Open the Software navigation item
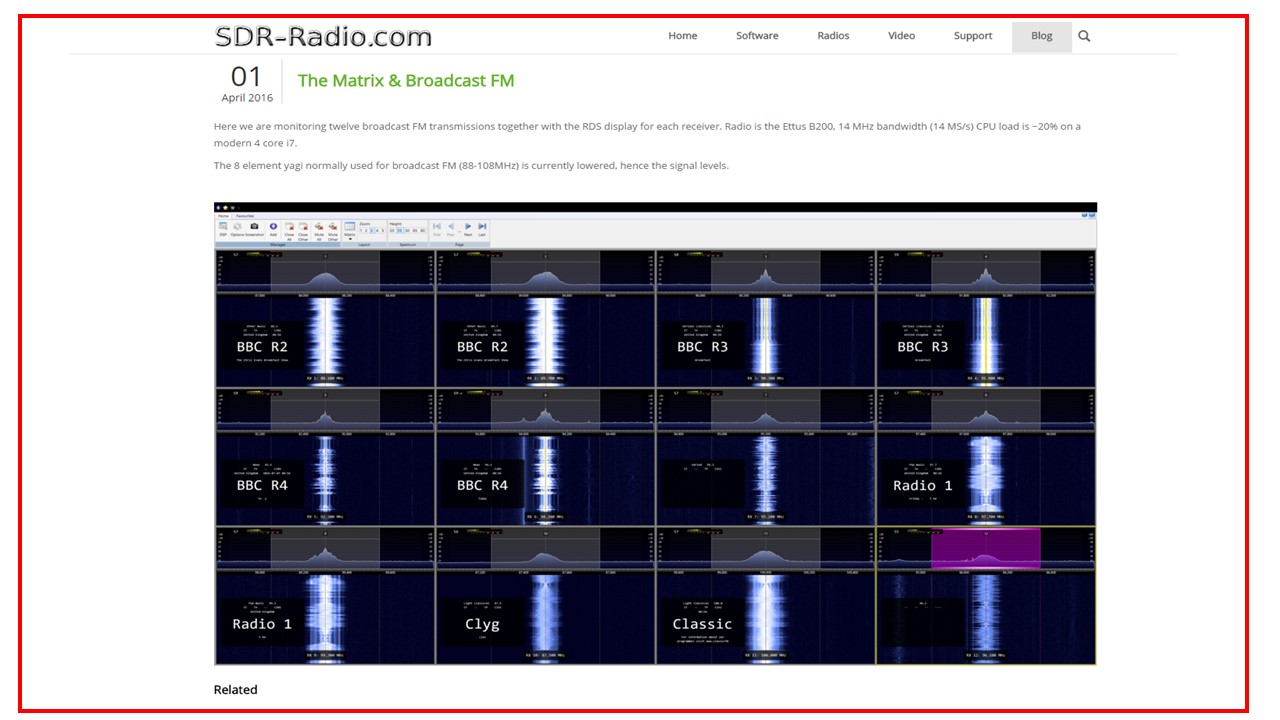The width and height of the screenshot is (1280, 720). coord(757,36)
